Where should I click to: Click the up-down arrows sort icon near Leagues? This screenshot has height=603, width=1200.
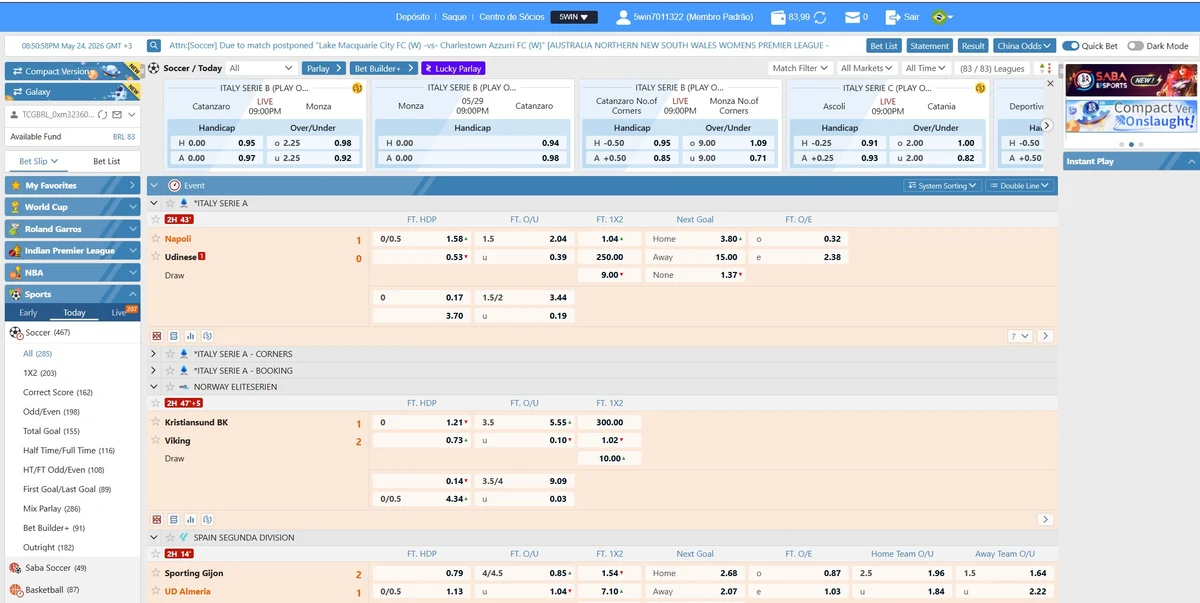(1044, 68)
